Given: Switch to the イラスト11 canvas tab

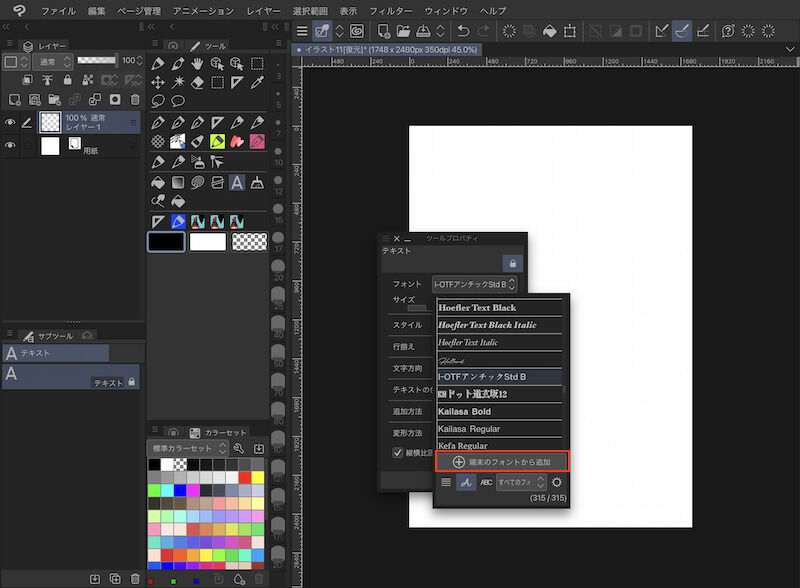Looking at the screenshot, I should 387,50.
